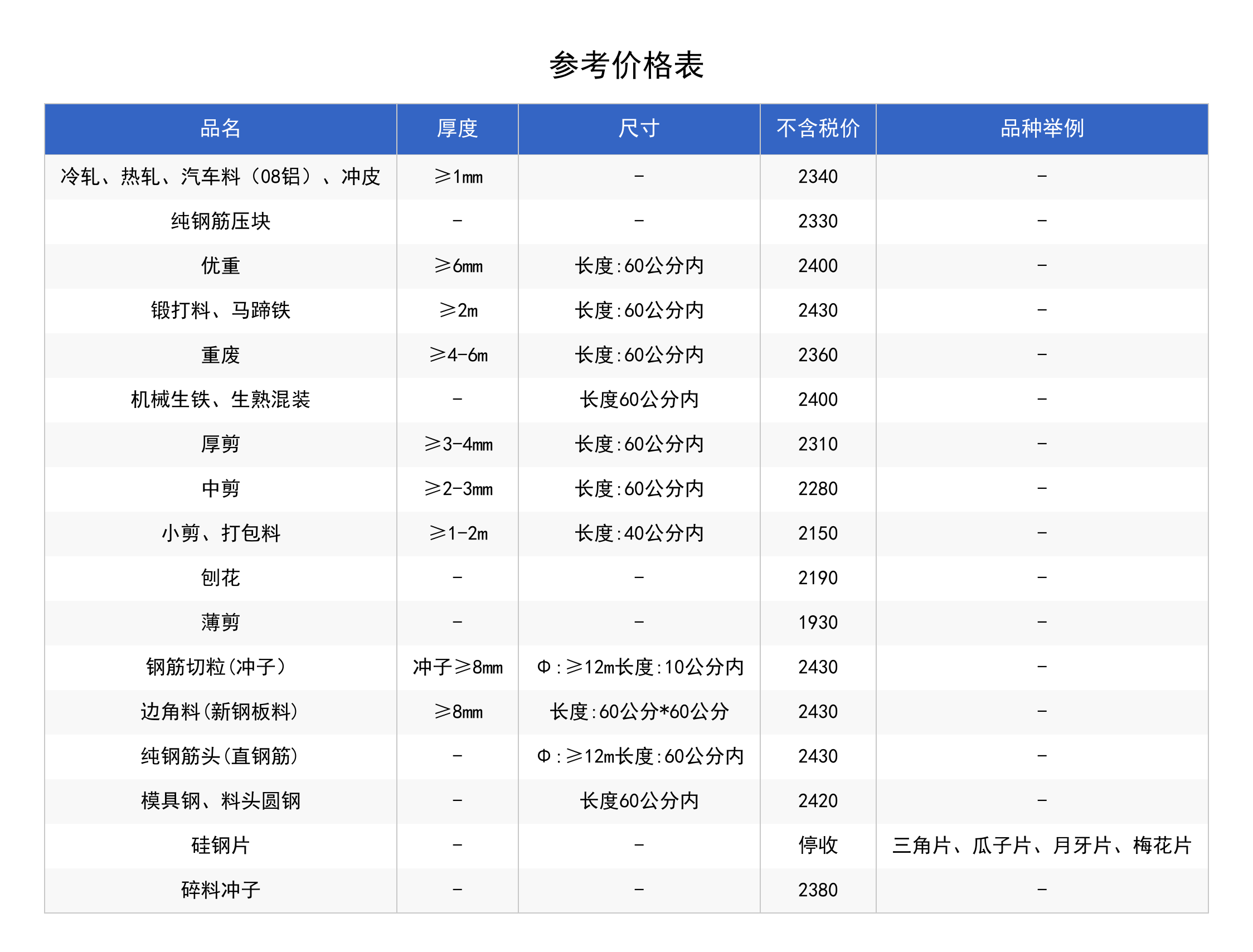Click price 2340 in first row
The image size is (1253, 952).
pos(817,177)
